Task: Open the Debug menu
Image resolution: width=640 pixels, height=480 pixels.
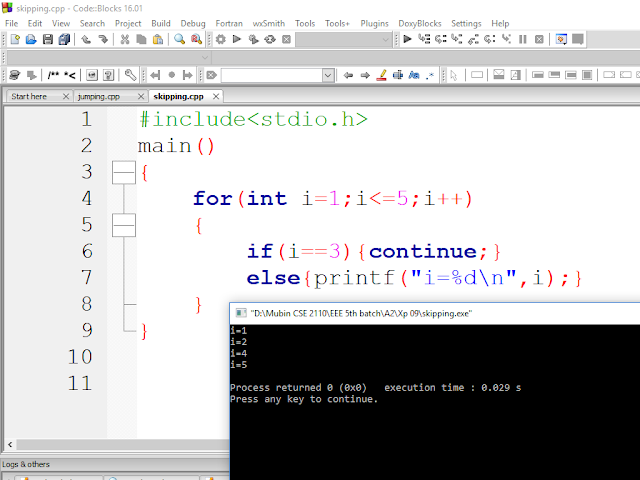Action: (193, 23)
